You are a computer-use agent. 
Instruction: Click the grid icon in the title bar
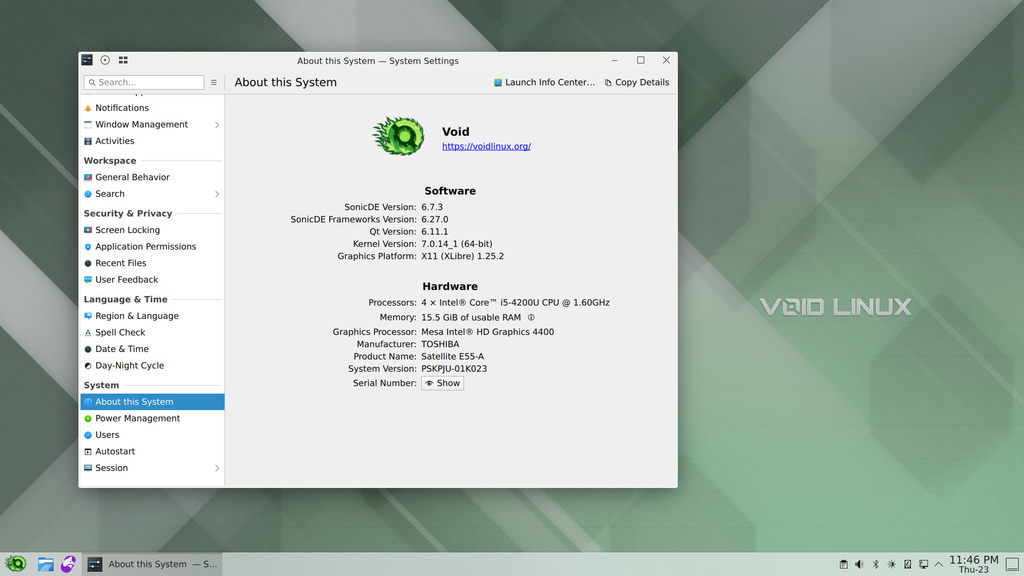[x=123, y=60]
